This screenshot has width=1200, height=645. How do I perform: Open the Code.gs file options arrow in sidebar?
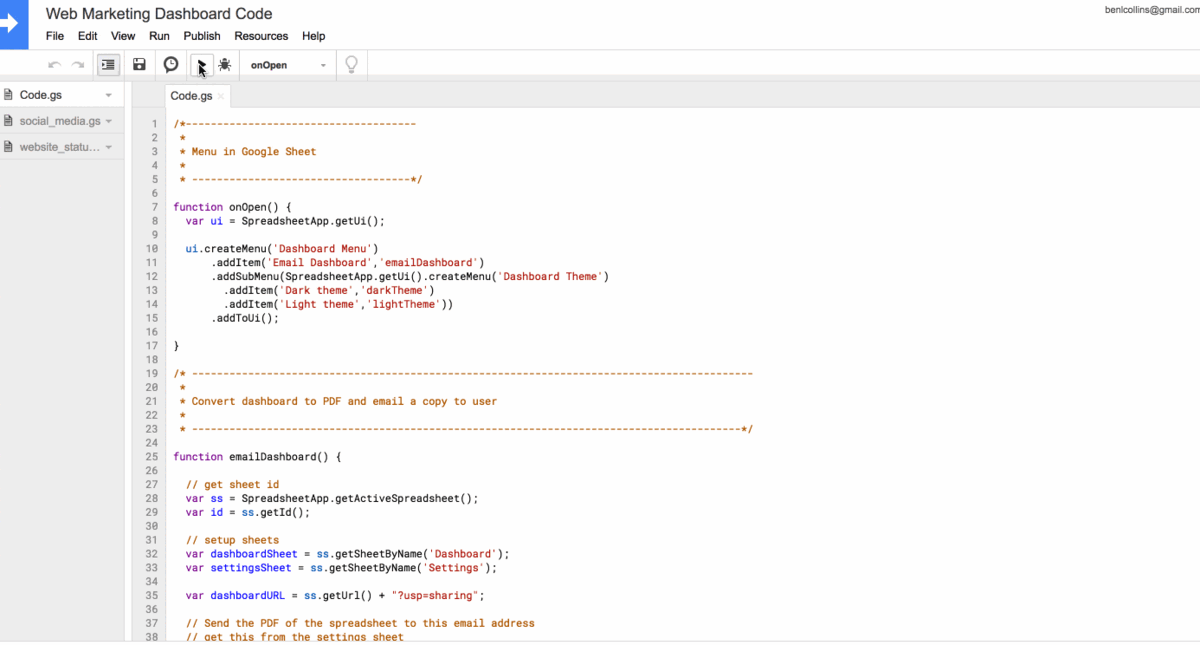[108, 95]
